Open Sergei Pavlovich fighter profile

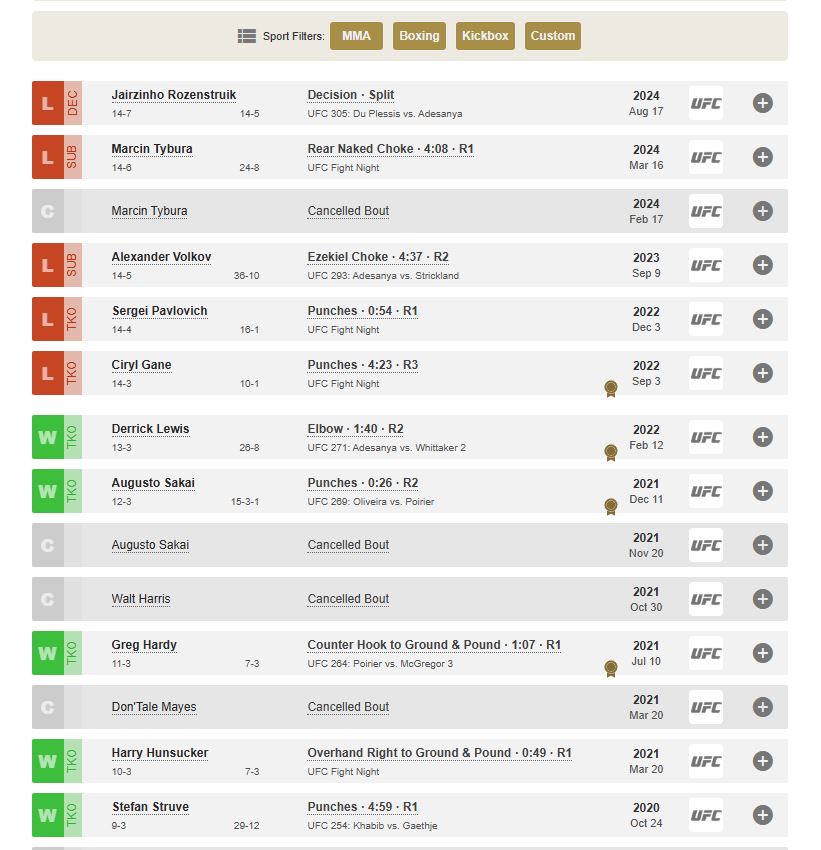click(x=159, y=311)
